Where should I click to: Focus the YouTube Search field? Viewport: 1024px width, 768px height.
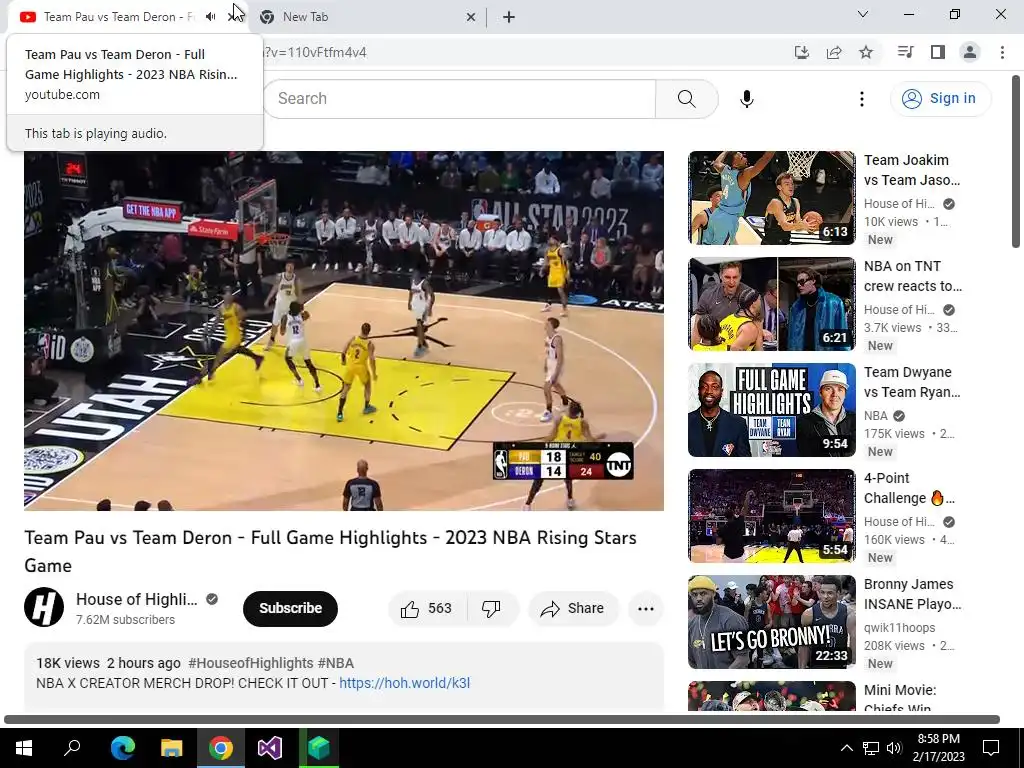coord(460,99)
